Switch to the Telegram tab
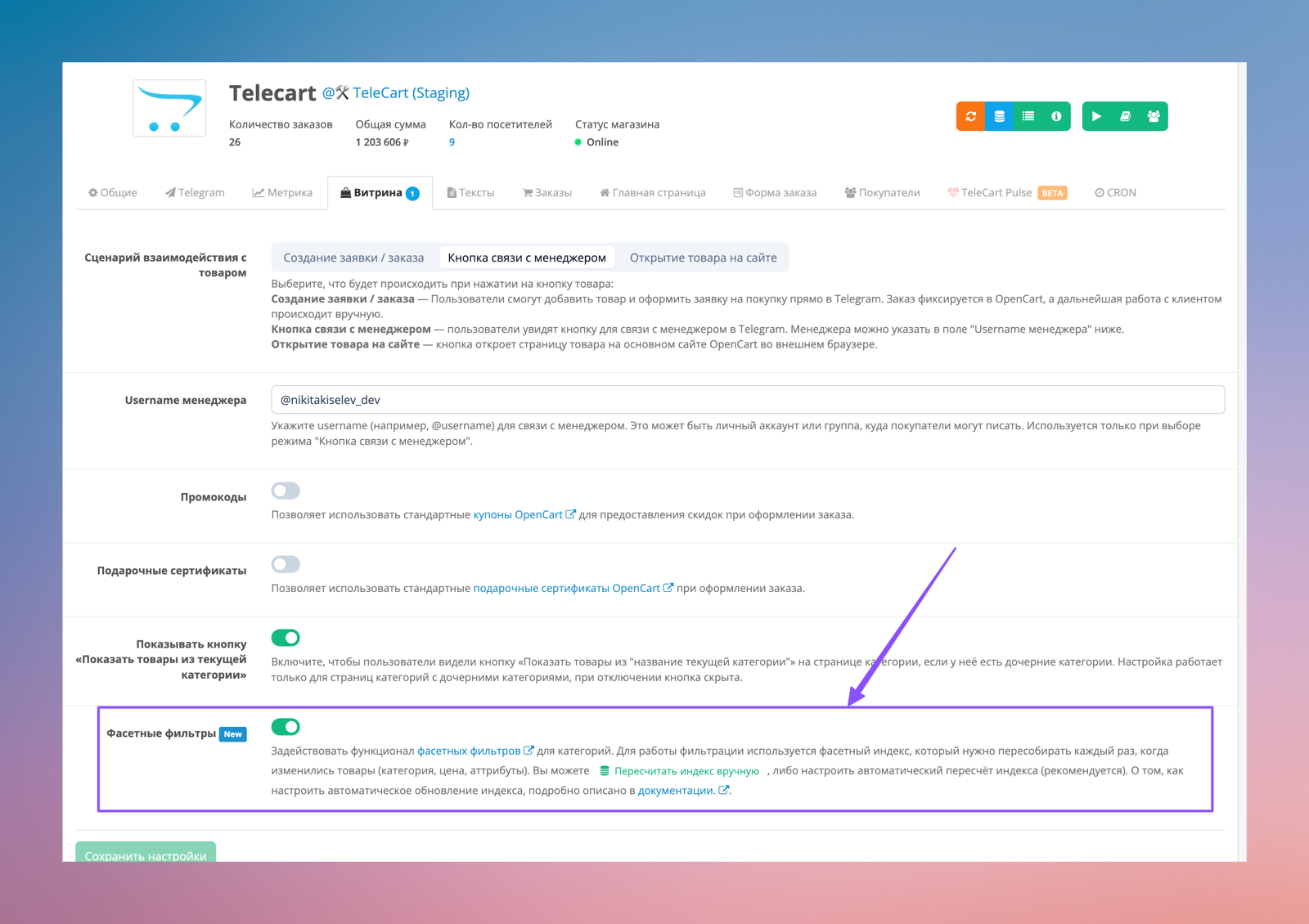 pos(195,193)
